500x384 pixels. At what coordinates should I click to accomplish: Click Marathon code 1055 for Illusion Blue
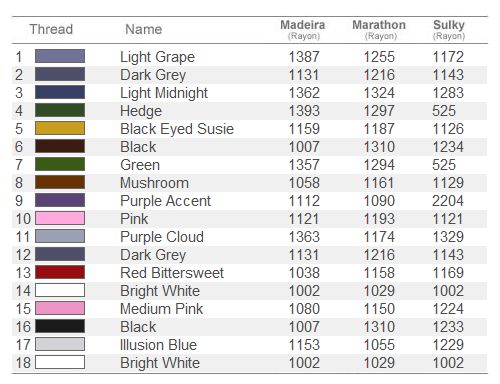(379, 345)
